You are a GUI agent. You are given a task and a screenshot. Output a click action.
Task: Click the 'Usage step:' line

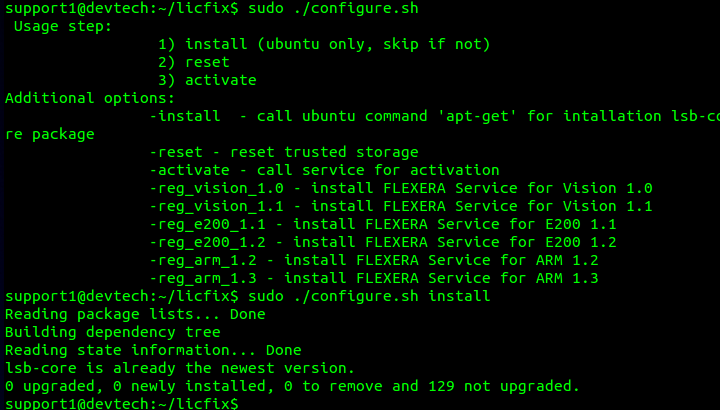(63, 26)
